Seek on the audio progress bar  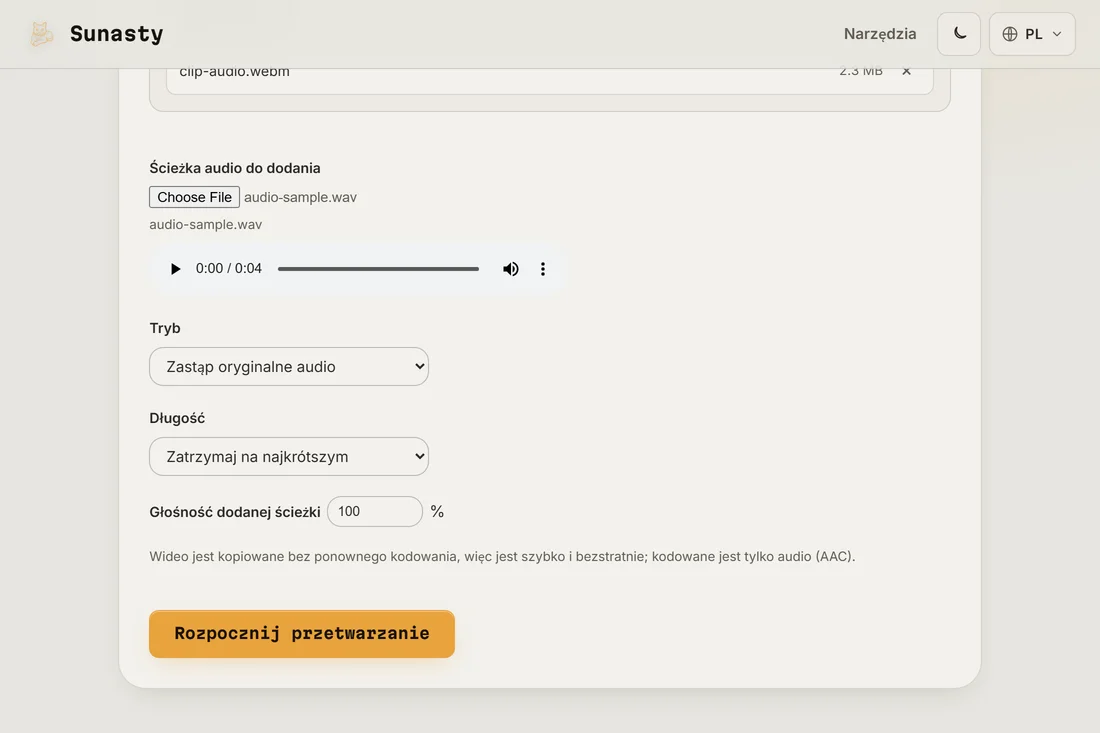(378, 269)
